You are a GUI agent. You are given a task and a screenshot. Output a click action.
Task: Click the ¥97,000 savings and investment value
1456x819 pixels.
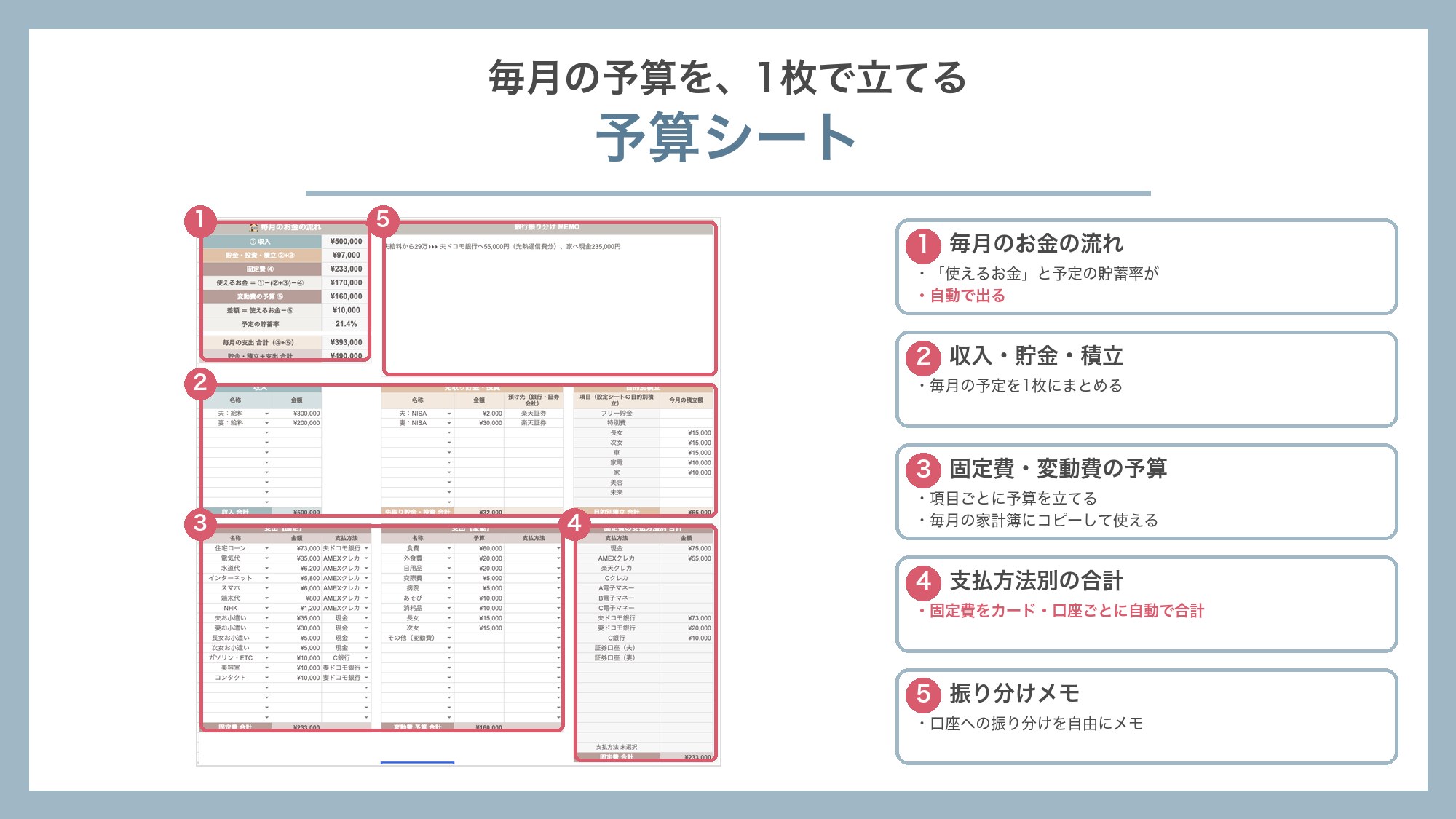(x=347, y=256)
